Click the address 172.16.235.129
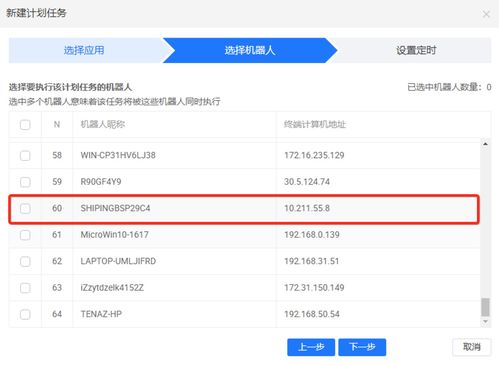Viewport: 499px width, 365px height. click(x=314, y=155)
